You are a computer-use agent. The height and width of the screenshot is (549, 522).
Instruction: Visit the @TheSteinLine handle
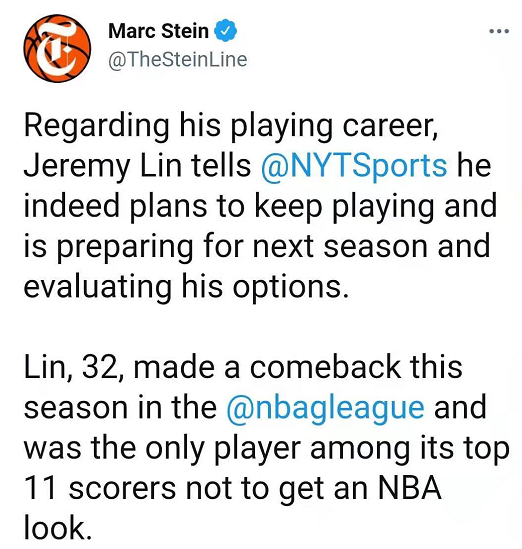[x=178, y=60]
